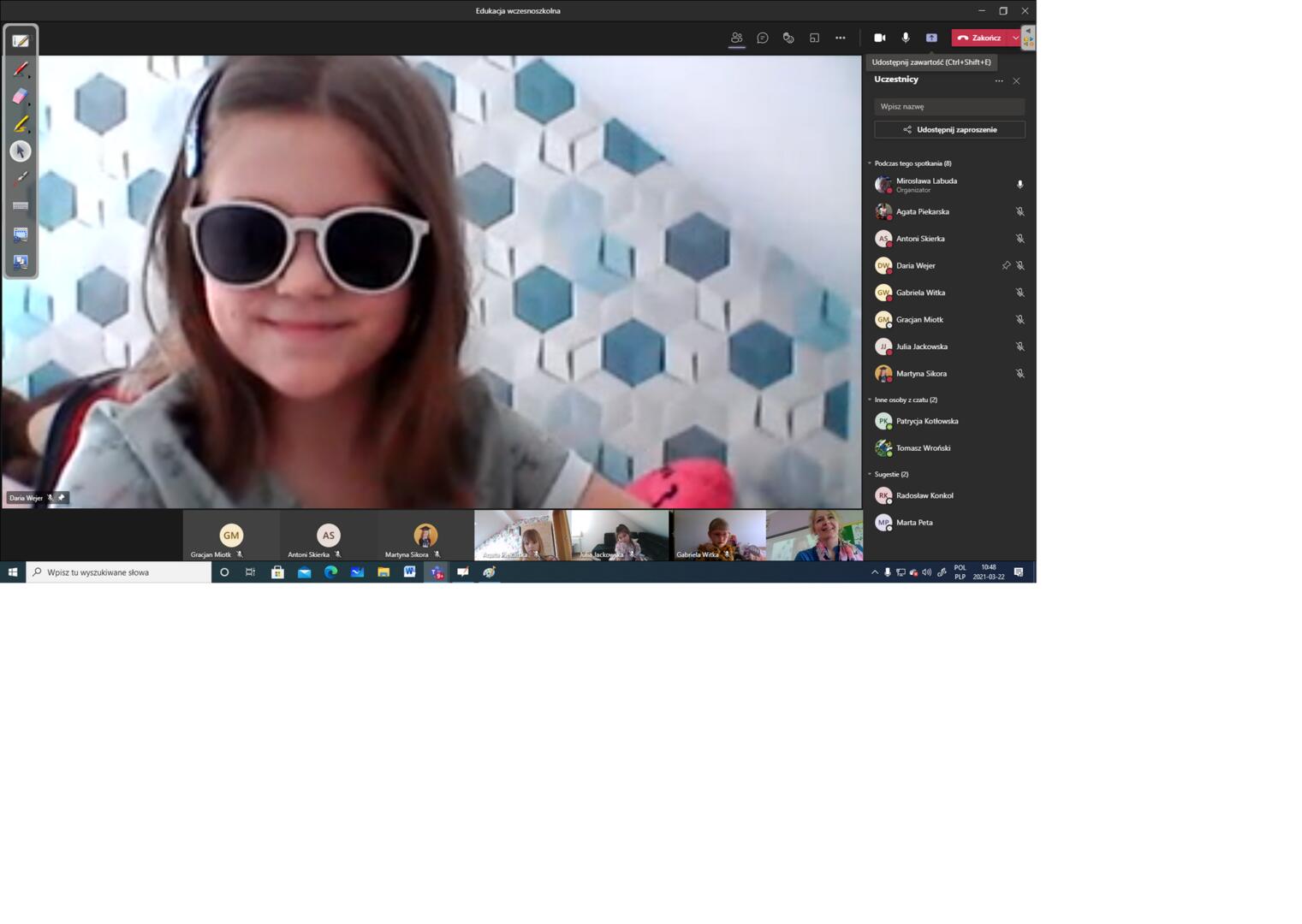1302x924 pixels.
Task: Select the yellow highlighter tool
Action: (x=21, y=124)
